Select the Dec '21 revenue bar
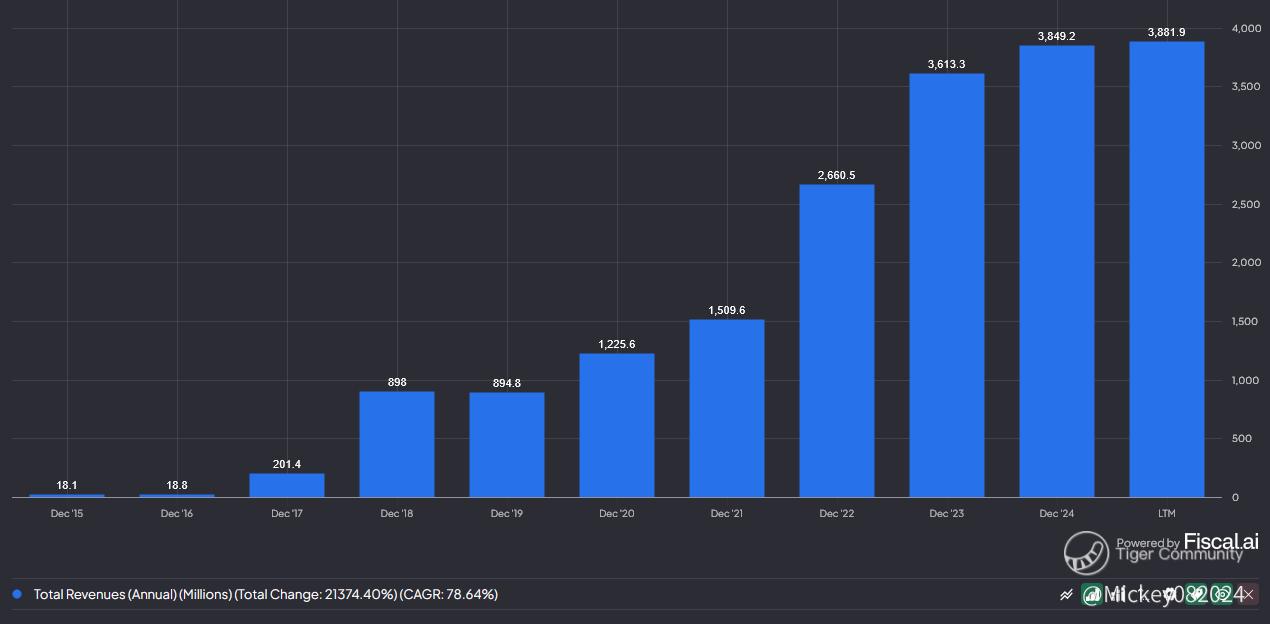The height and width of the screenshot is (624, 1270). point(727,408)
